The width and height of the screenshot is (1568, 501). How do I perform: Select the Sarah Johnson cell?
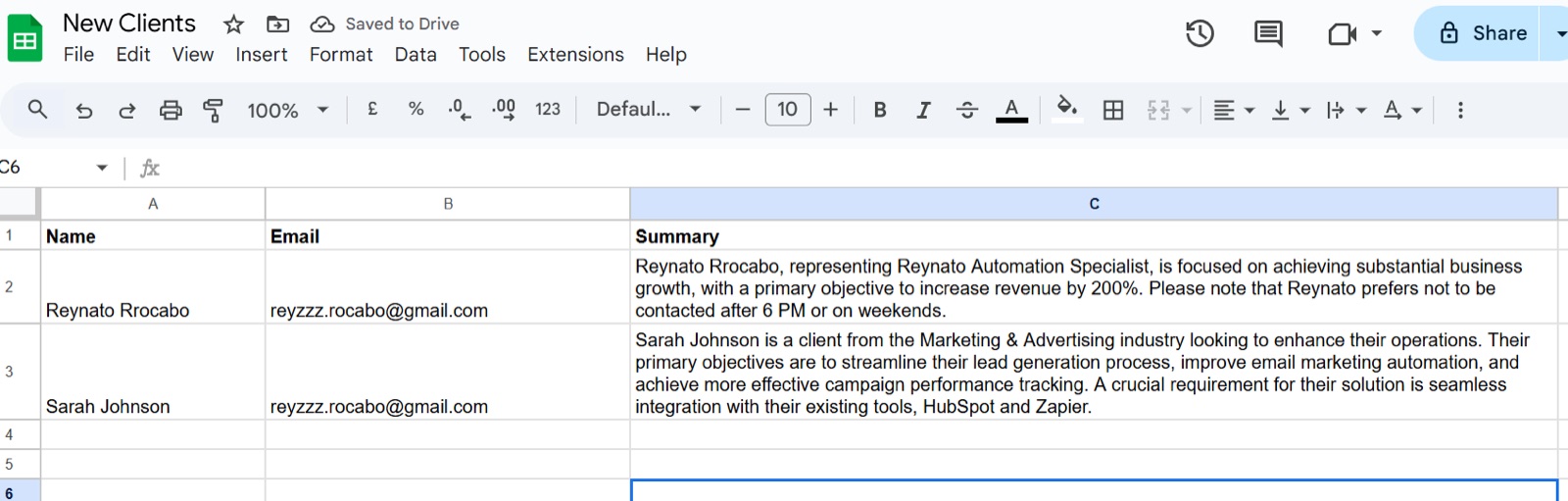(x=153, y=373)
